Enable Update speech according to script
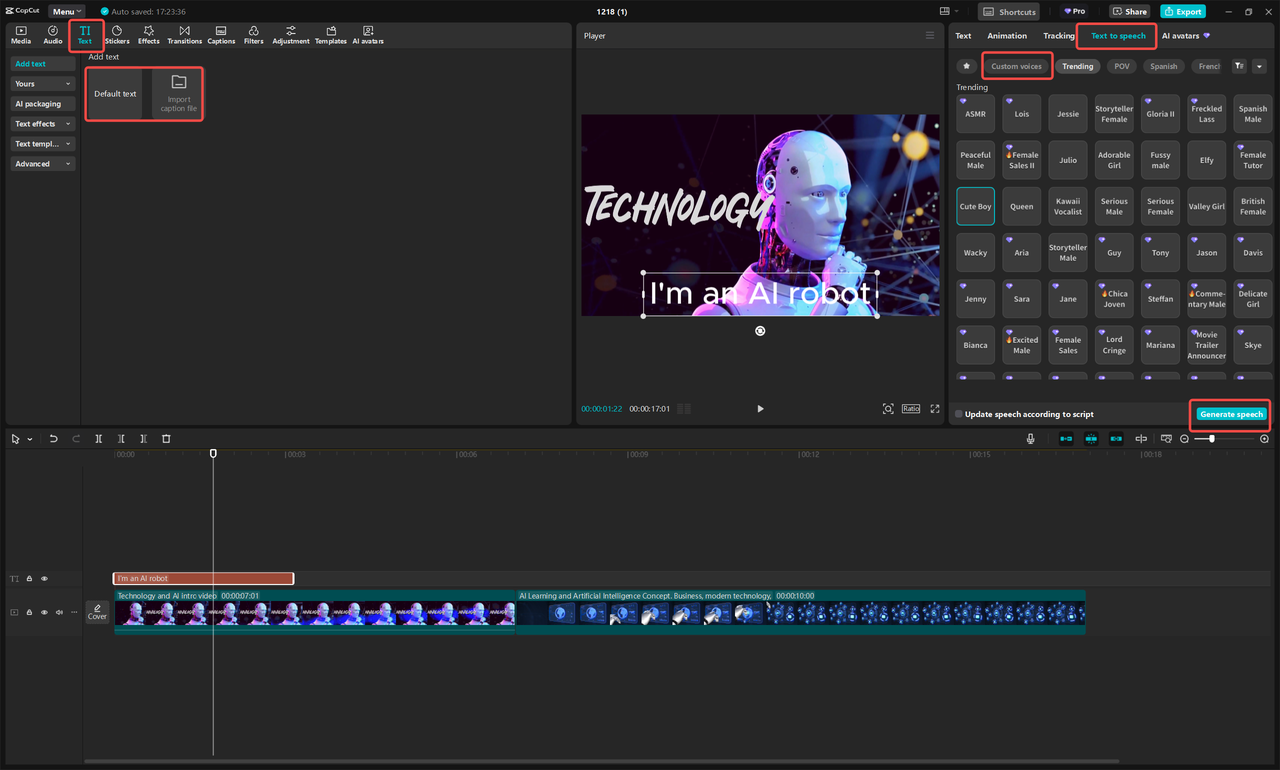This screenshot has height=770, width=1280. coord(959,414)
